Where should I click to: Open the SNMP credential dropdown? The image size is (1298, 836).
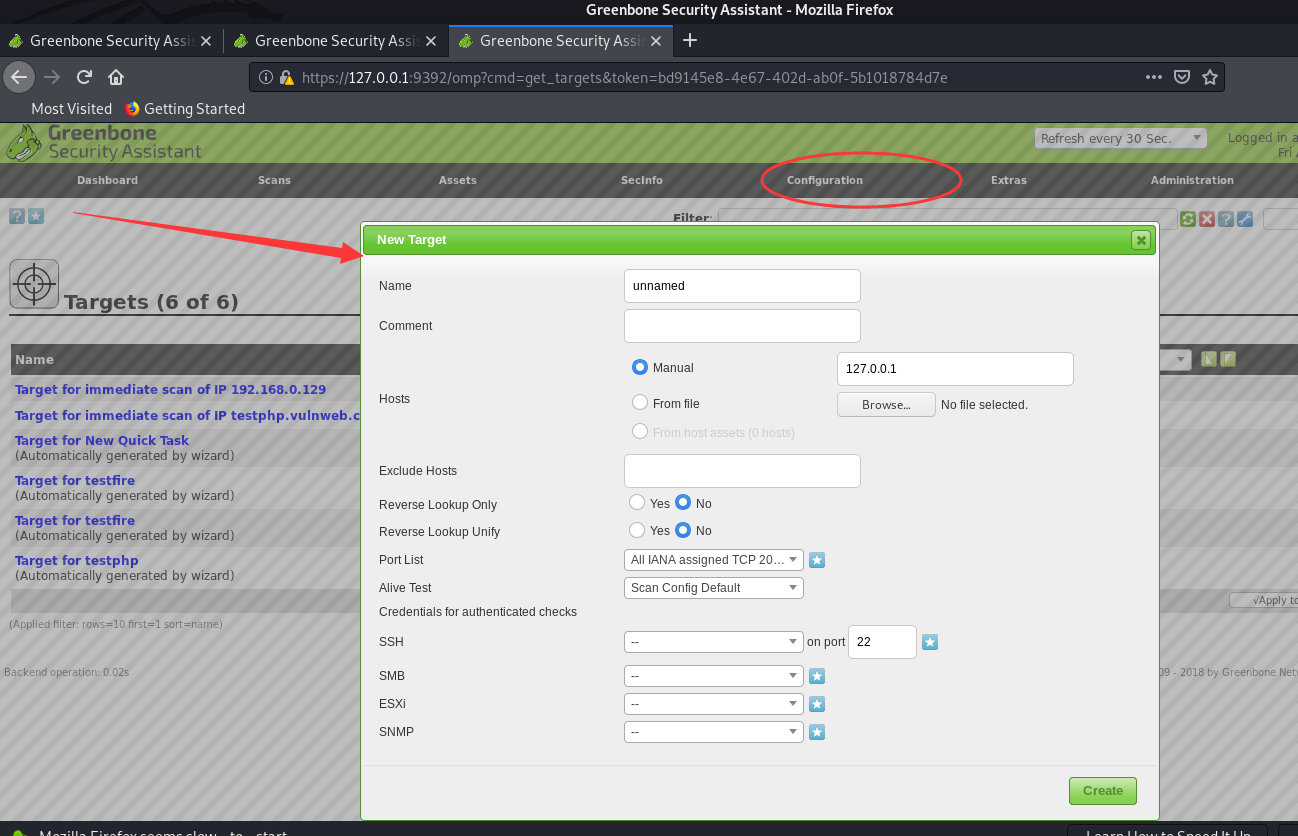[x=714, y=732]
